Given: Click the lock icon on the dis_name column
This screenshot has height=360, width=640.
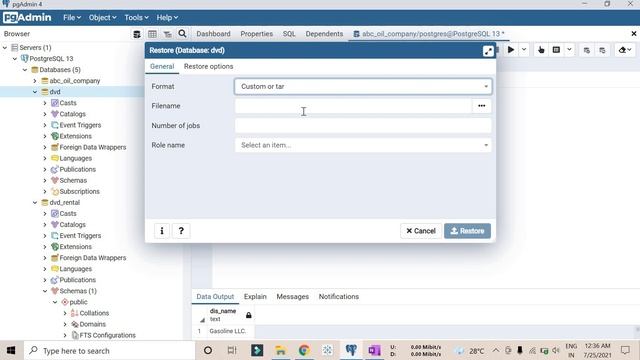Looking at the screenshot, I should click(x=249, y=315).
